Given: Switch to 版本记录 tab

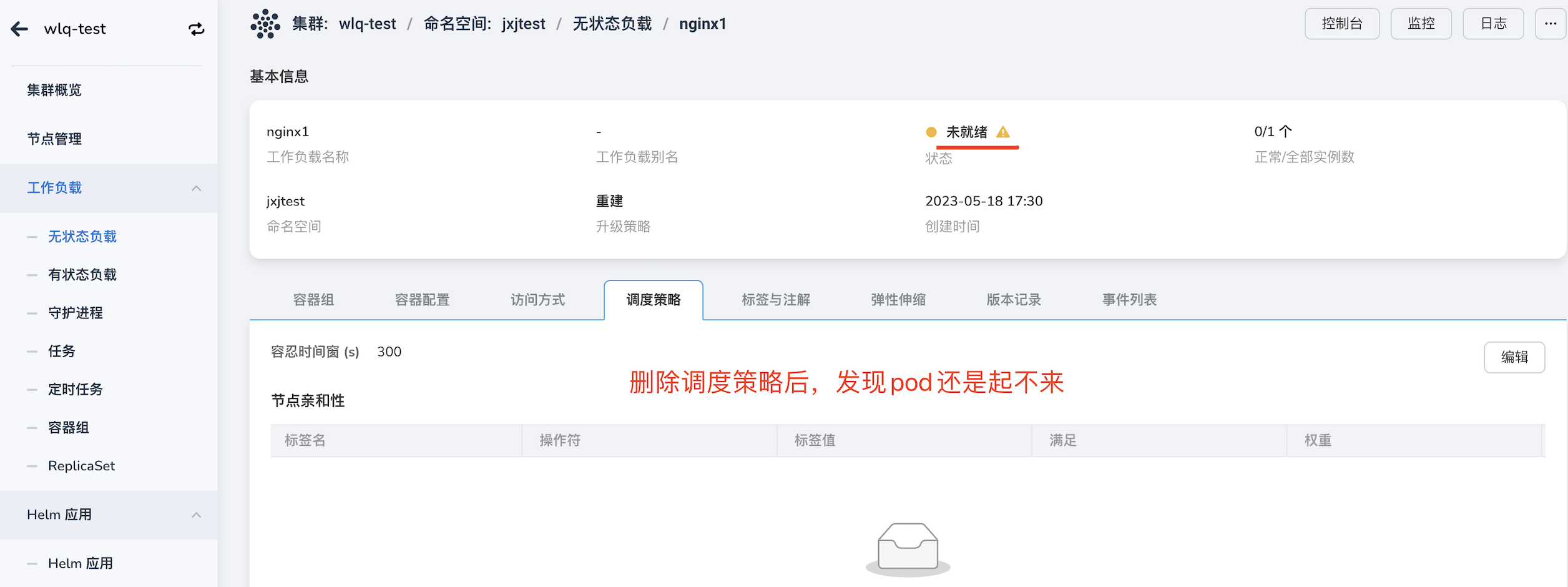Looking at the screenshot, I should tap(1014, 300).
